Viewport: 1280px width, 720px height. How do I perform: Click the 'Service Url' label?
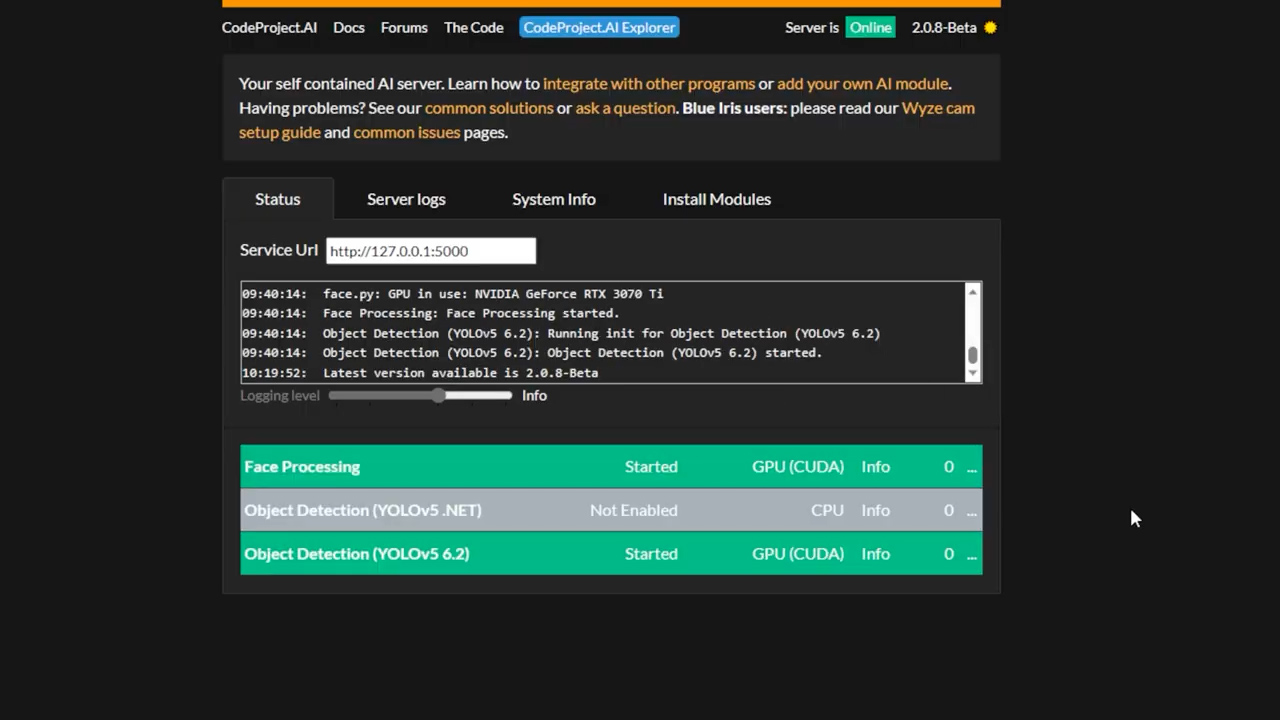279,250
